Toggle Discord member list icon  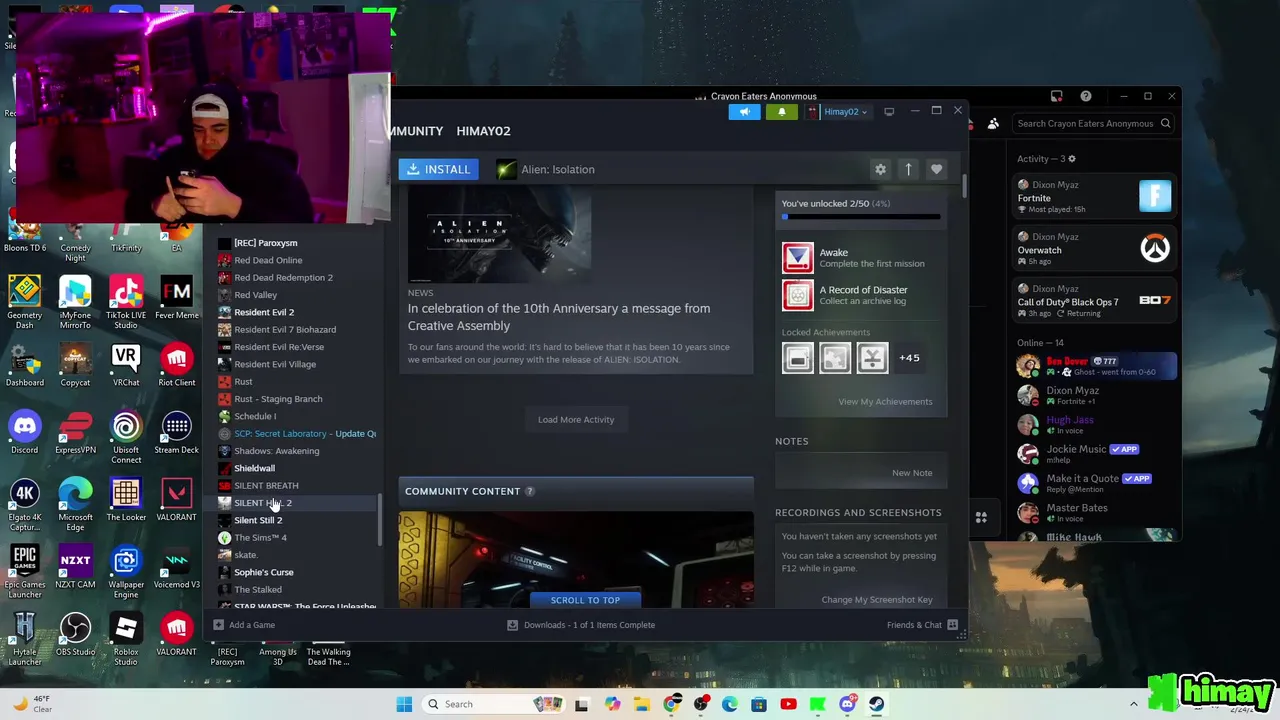993,124
